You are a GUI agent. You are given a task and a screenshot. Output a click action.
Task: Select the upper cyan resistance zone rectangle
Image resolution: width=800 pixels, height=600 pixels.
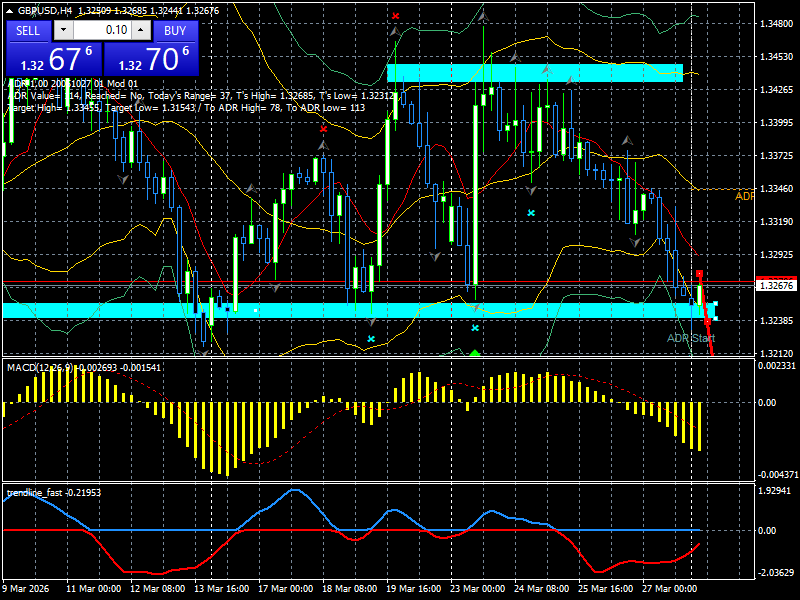535,73
